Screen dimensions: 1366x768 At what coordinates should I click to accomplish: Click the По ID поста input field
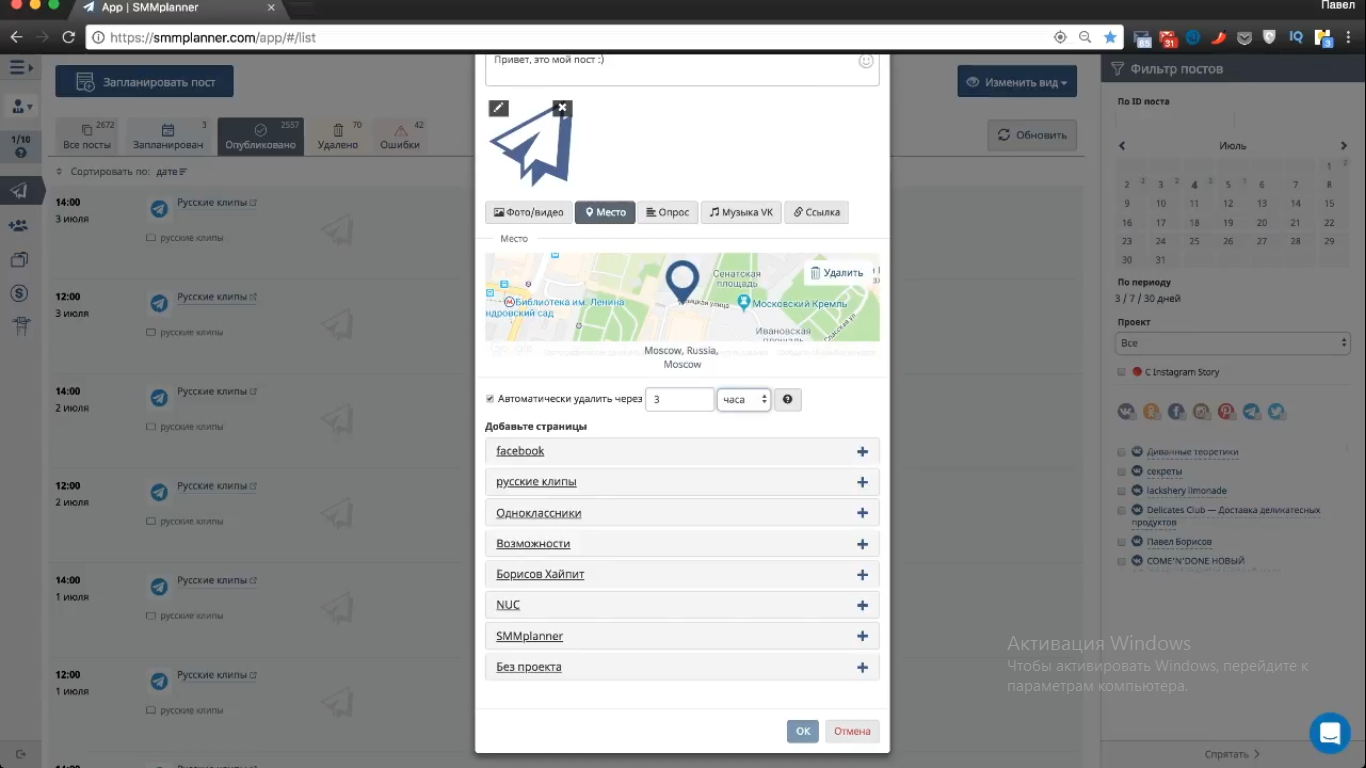(x=1176, y=119)
